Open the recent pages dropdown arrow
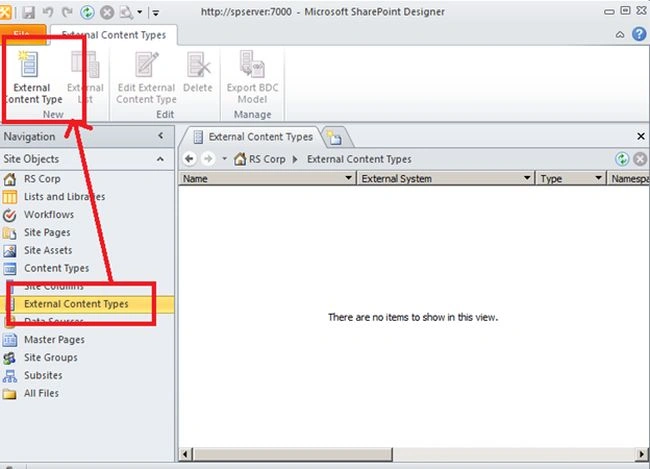 [x=224, y=158]
